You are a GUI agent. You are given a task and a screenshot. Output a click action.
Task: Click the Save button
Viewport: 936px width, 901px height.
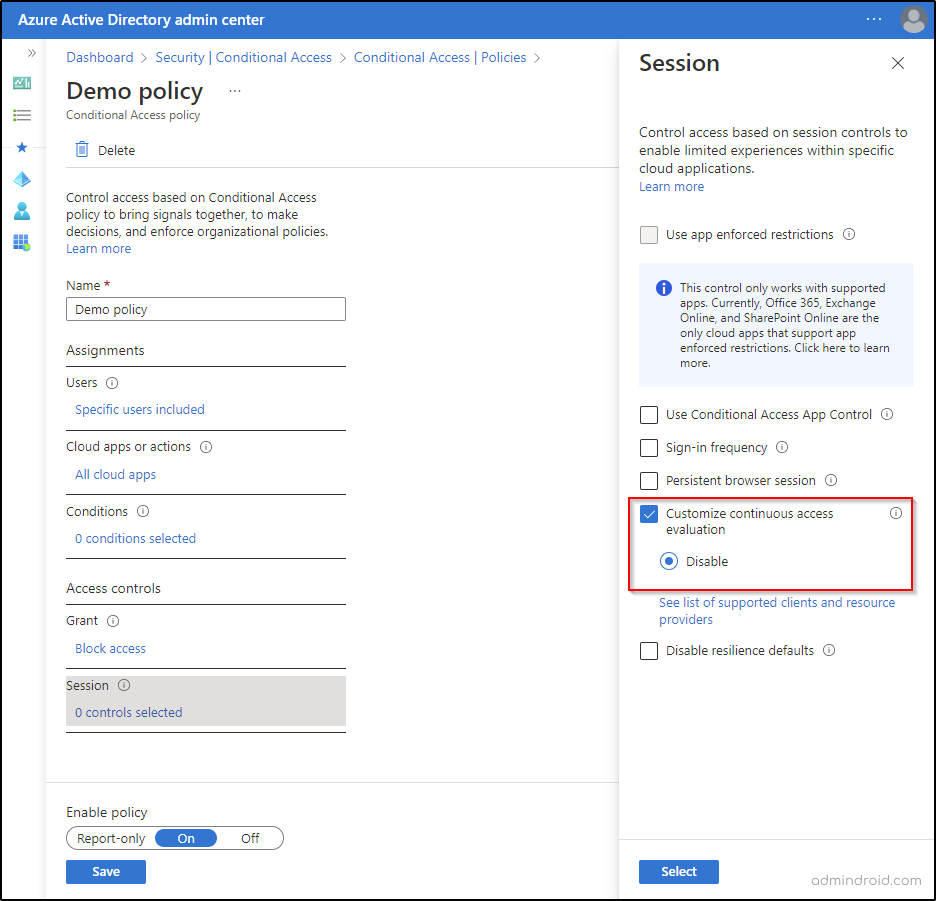coord(106,872)
